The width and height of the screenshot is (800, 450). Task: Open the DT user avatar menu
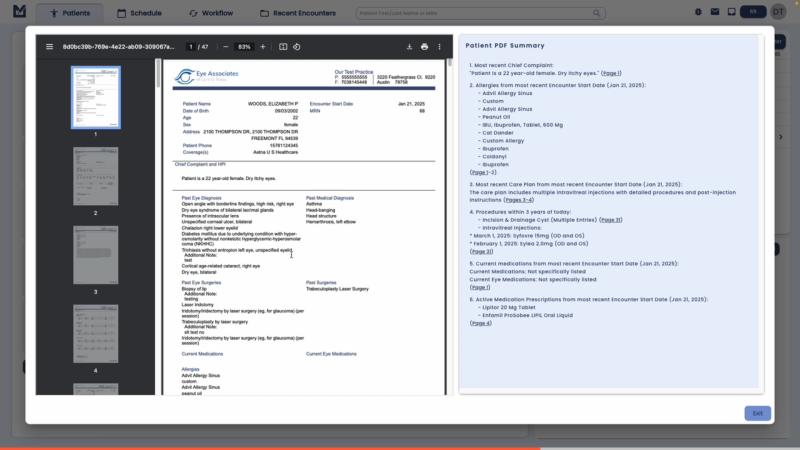778,12
